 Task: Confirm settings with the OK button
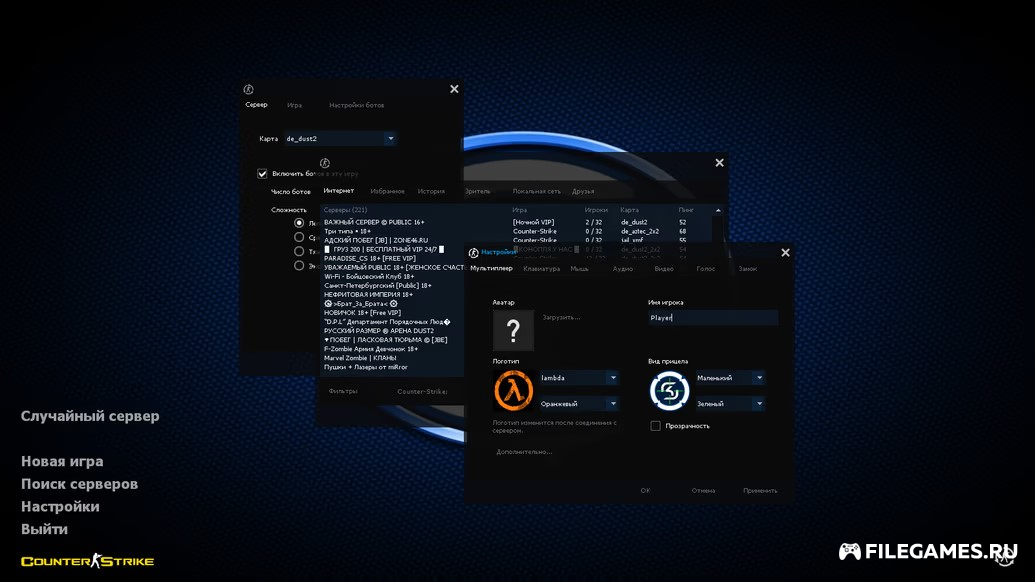pos(646,490)
